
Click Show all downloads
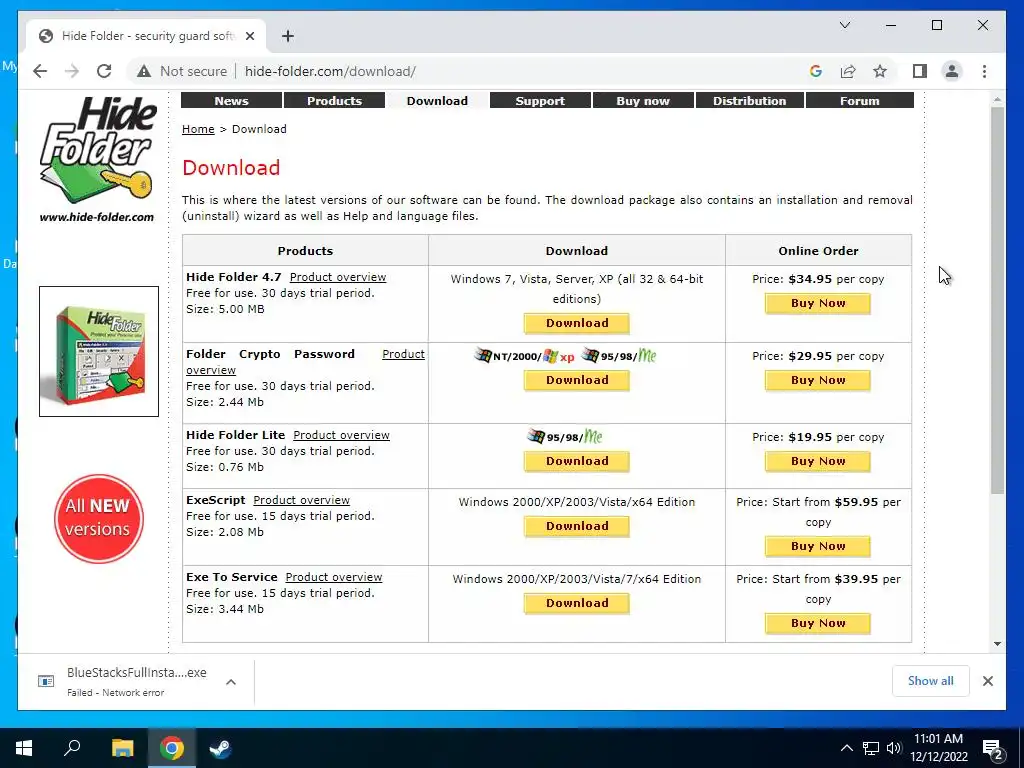pyautogui.click(x=931, y=681)
